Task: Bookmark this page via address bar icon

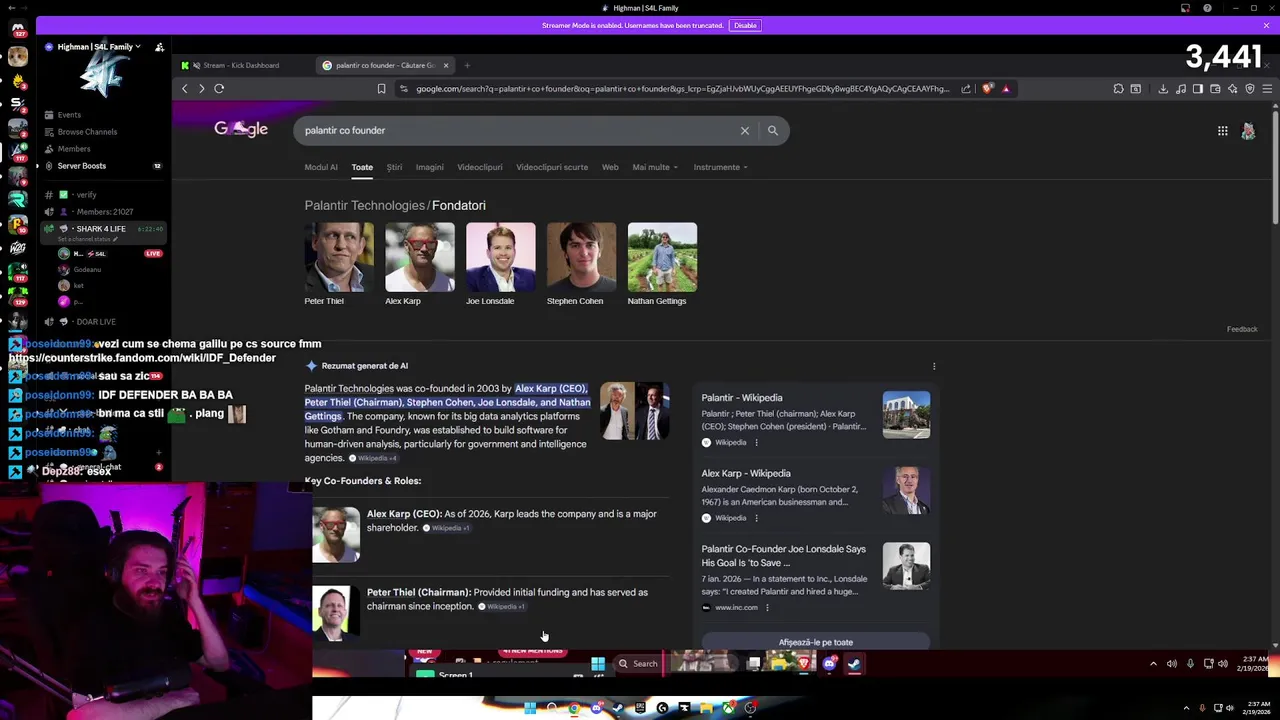Action: tap(381, 88)
